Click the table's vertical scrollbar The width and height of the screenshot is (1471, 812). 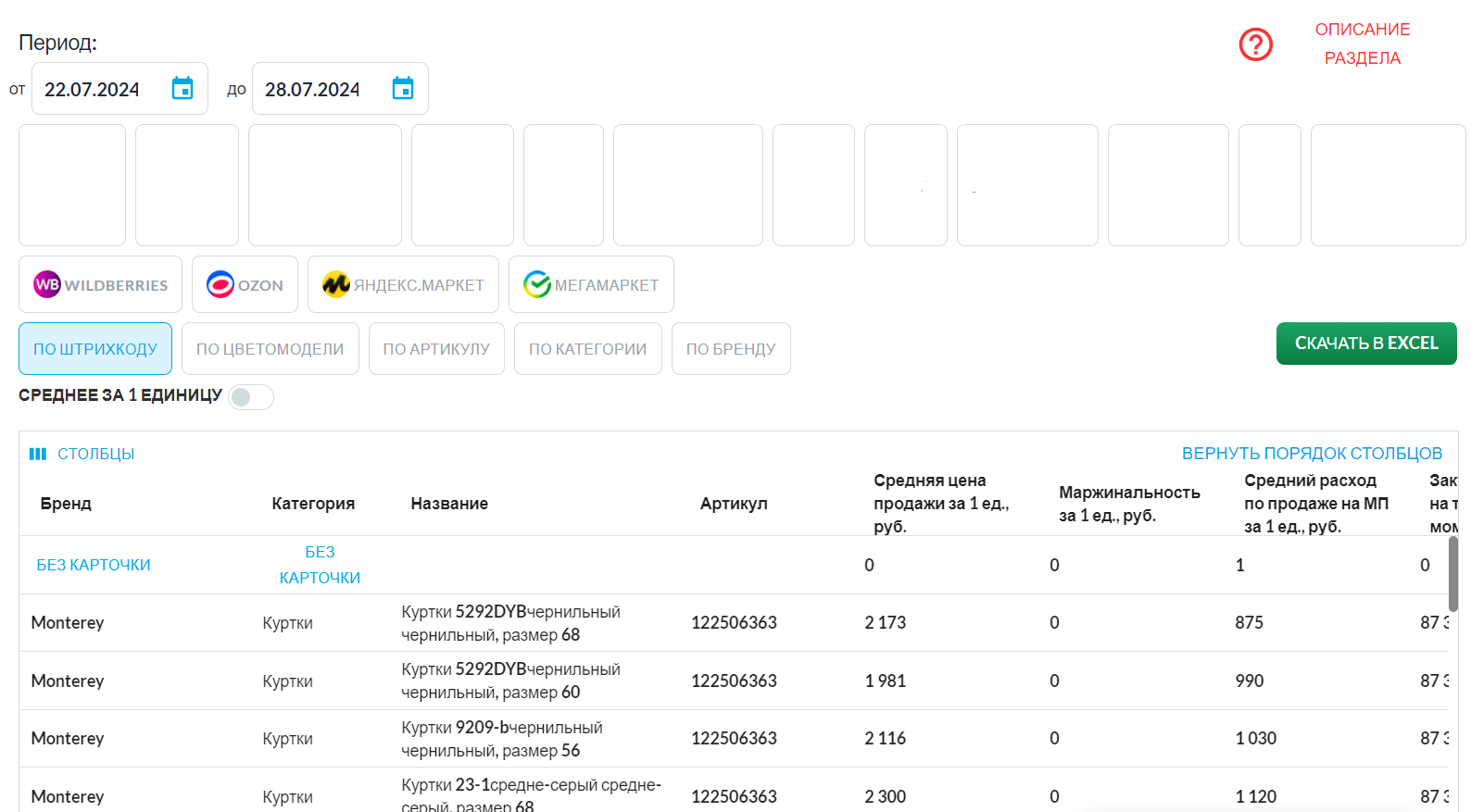[x=1453, y=574]
